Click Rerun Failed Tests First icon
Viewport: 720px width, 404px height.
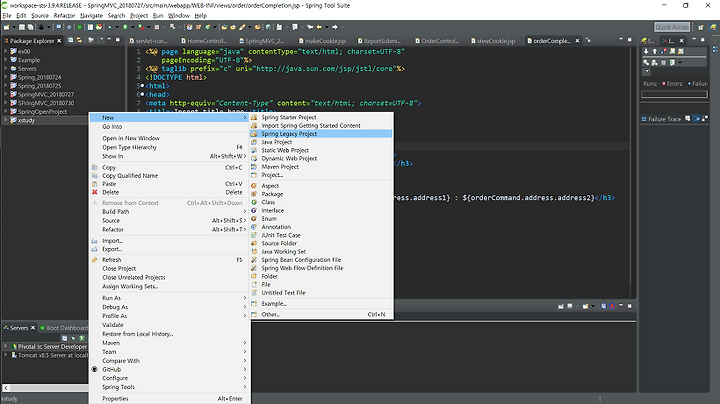tap(655, 62)
